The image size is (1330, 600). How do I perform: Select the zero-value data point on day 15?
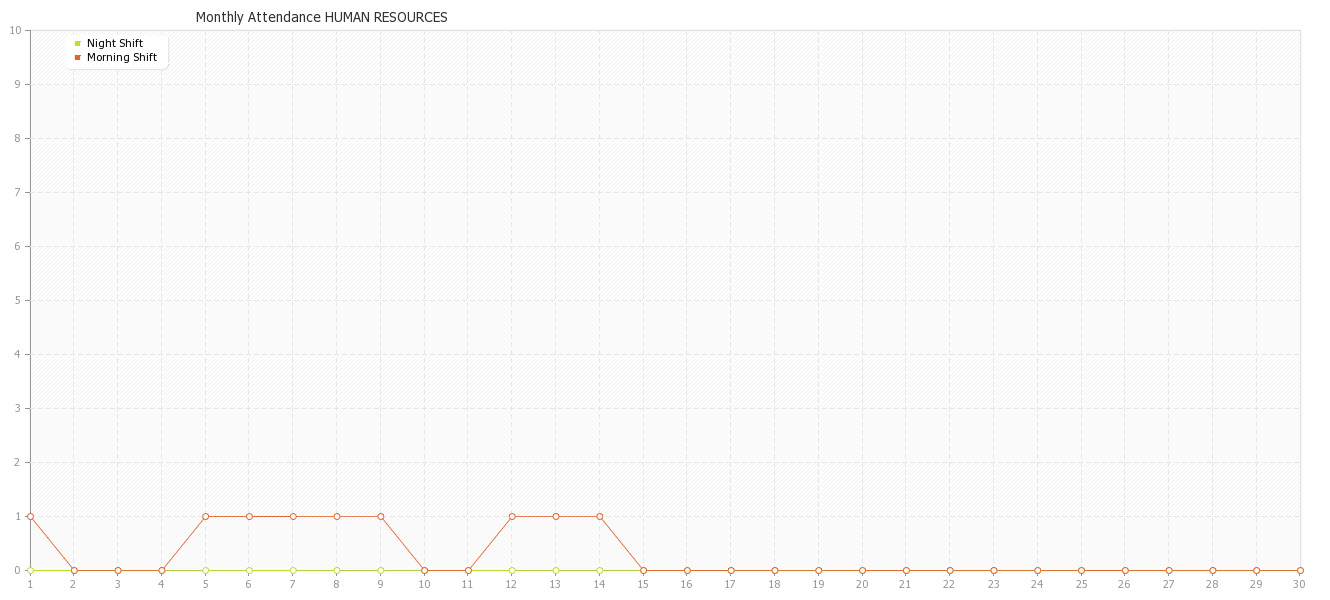(x=643, y=570)
